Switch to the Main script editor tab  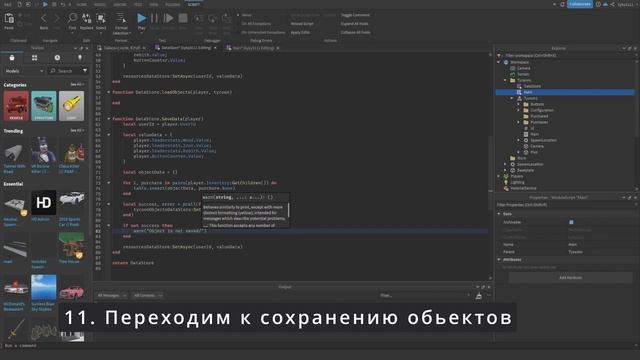pyautogui.click(x=253, y=48)
